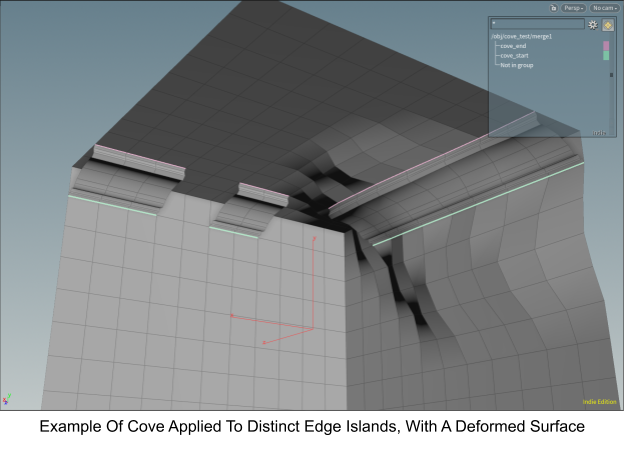This screenshot has height=456, width=624.
Task: Click the group panel resize grip
Action: (x=600, y=132)
